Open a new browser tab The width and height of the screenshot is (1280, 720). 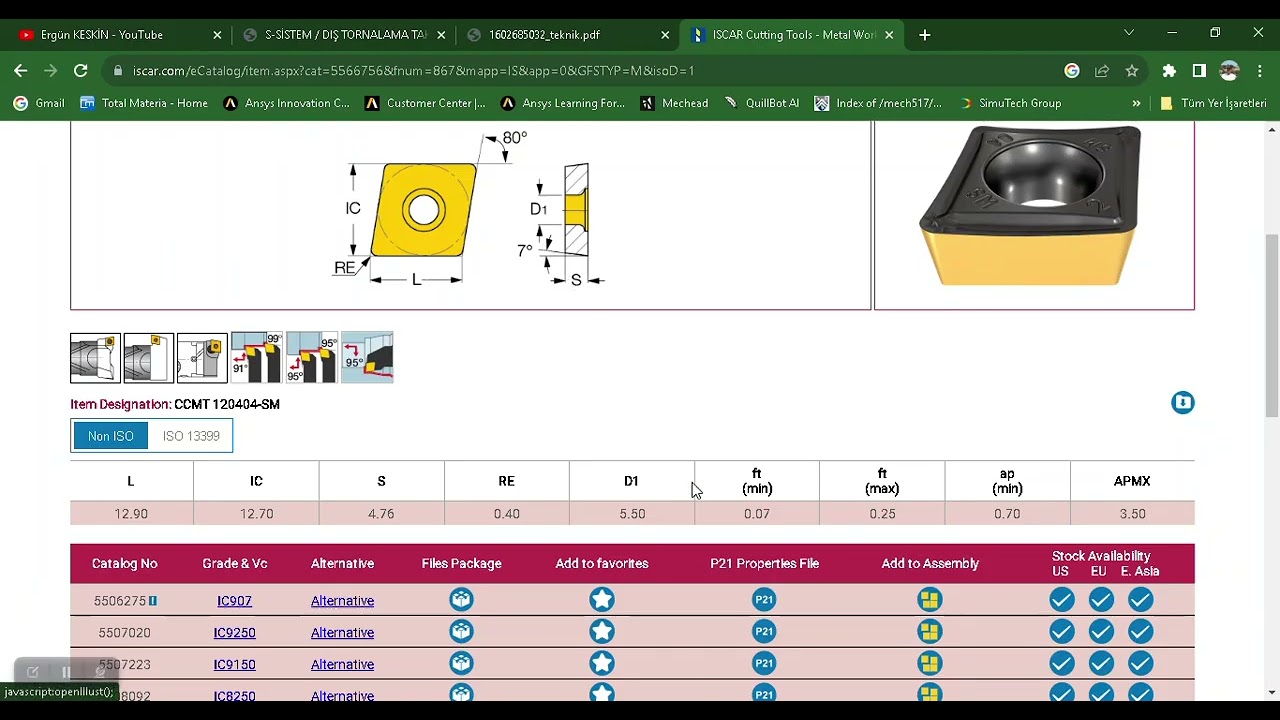pos(925,35)
